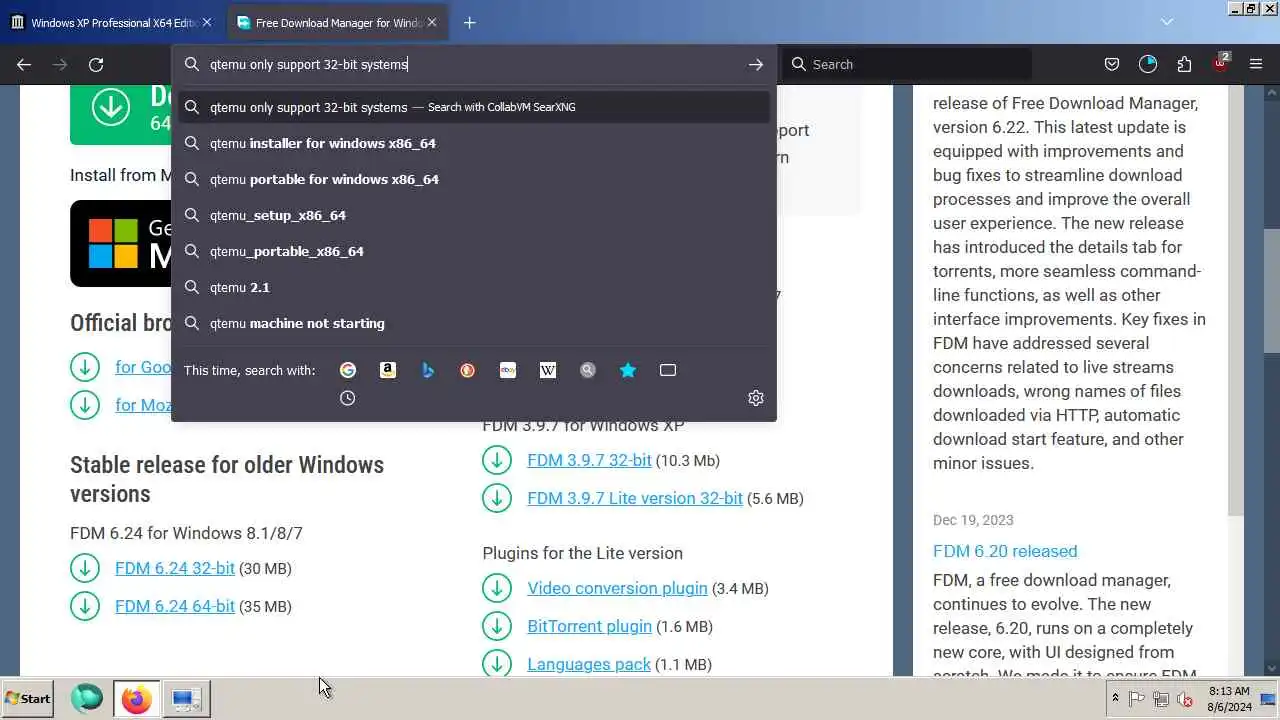
Task: Close the Windows XP Professional X64 tab
Action: [207, 22]
